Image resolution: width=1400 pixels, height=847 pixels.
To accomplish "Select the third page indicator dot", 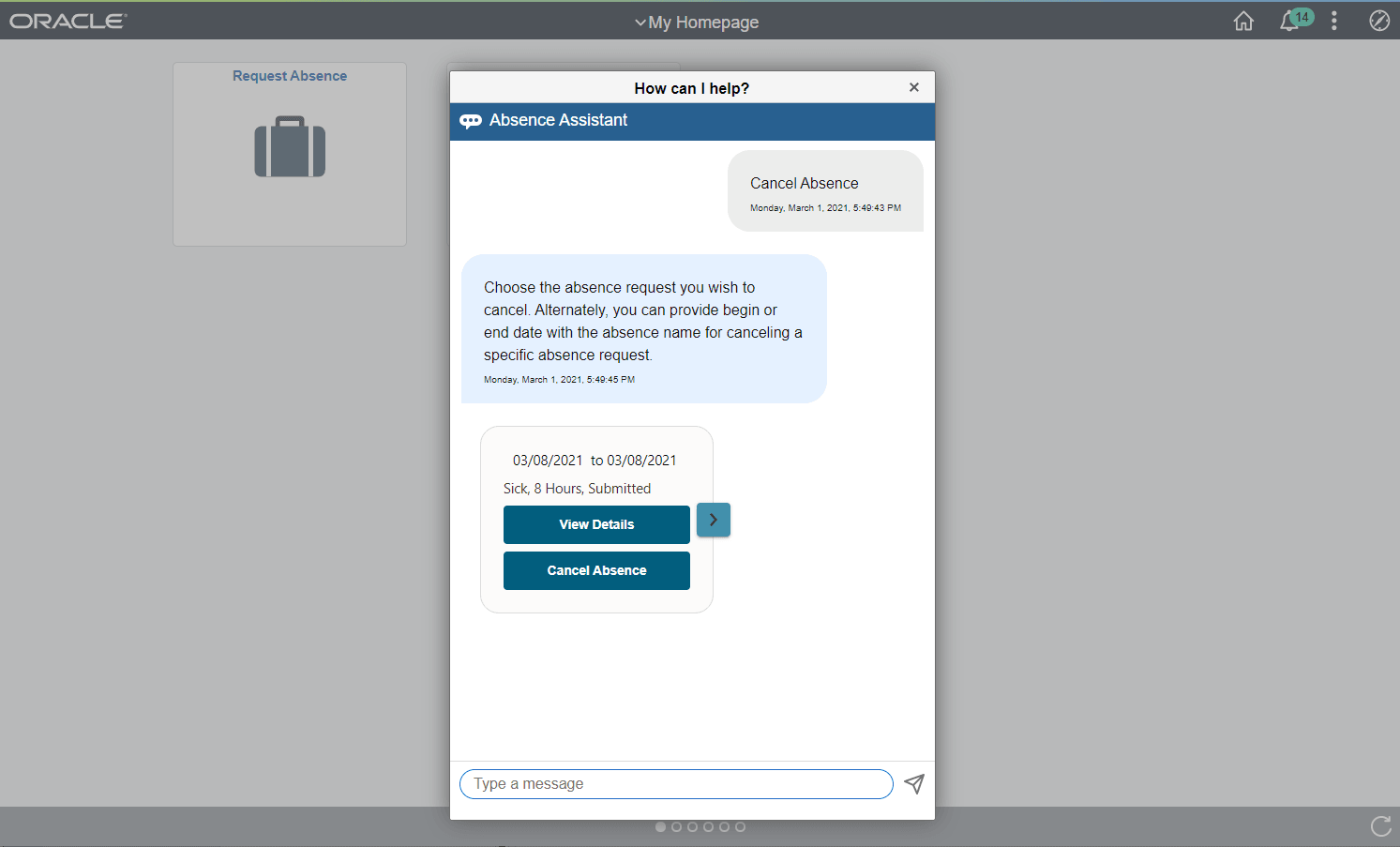I will coord(692,827).
